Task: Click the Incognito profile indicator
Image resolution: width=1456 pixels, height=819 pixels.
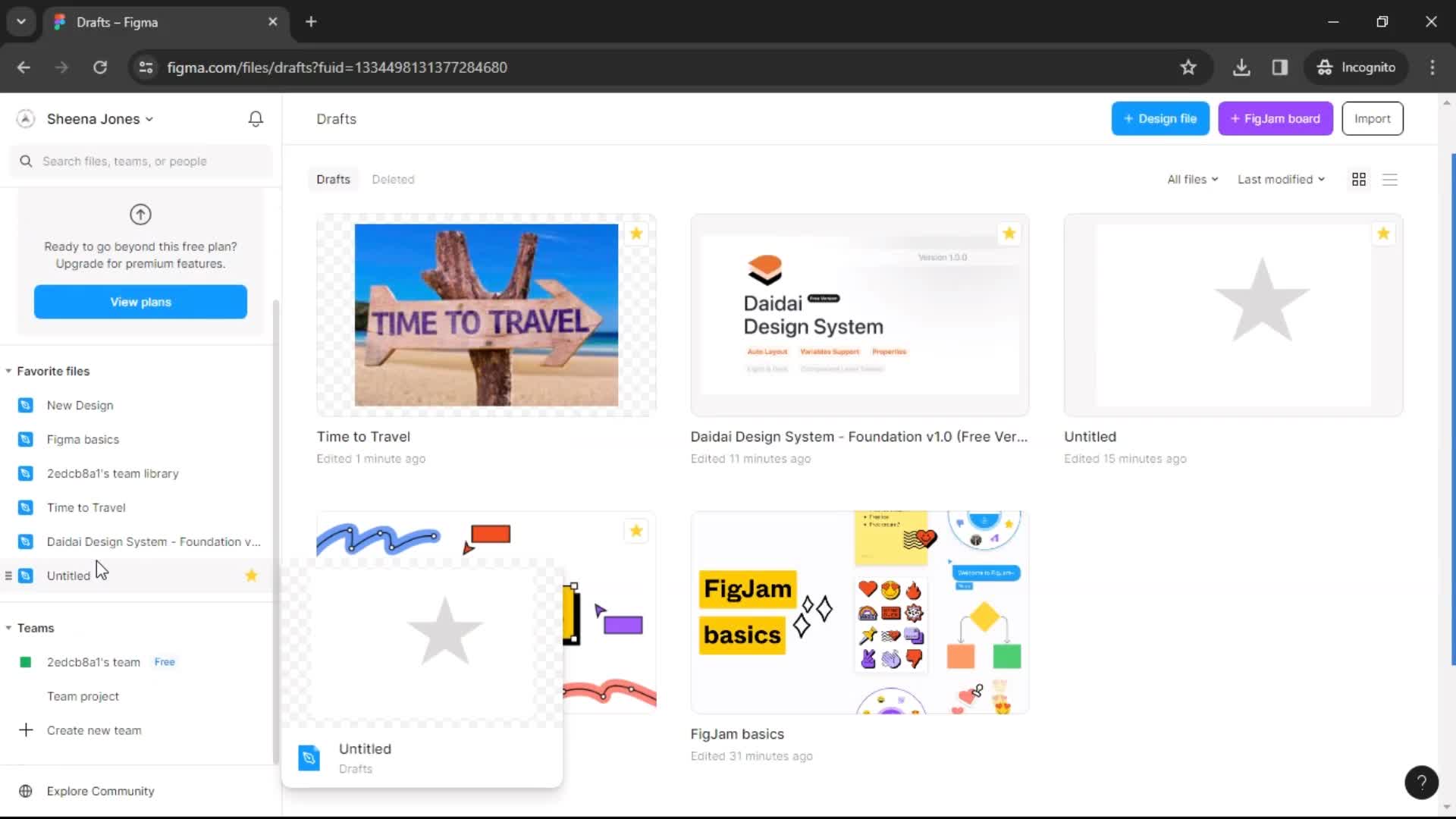Action: coord(1356,67)
